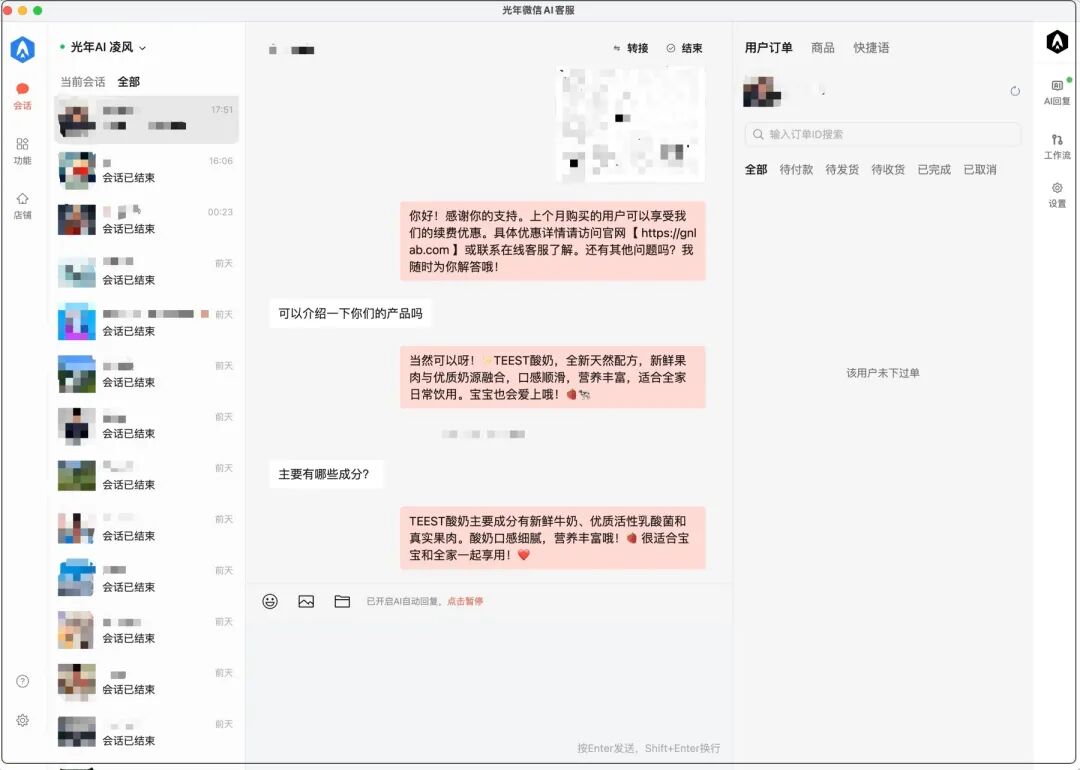Screen dimensions: 1080x770
Task: Click the order ID search field
Action: [882, 134]
